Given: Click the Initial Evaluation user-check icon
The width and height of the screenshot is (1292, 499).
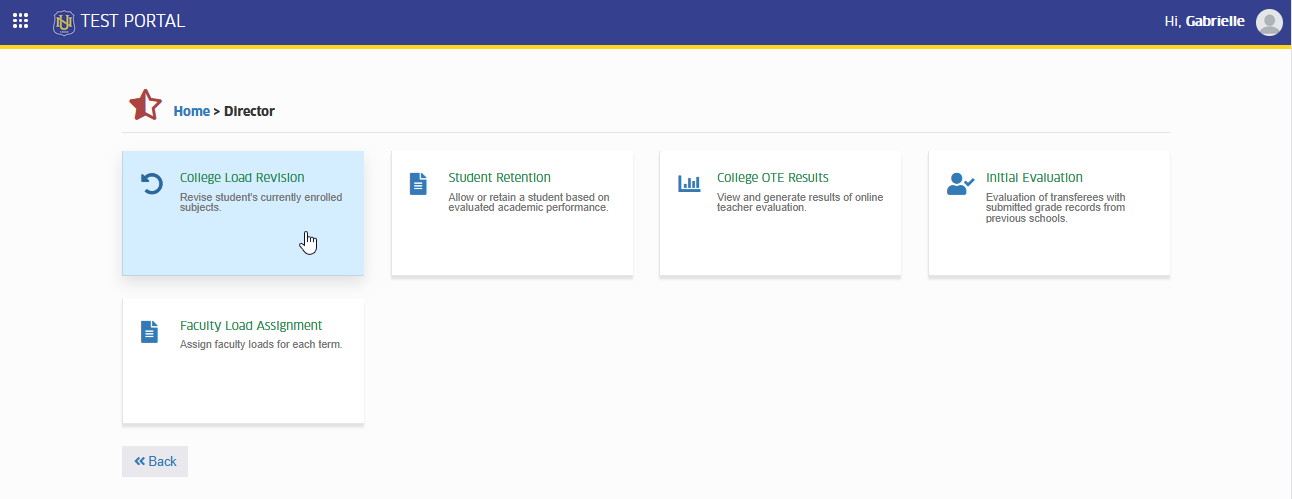Looking at the screenshot, I should [x=960, y=184].
